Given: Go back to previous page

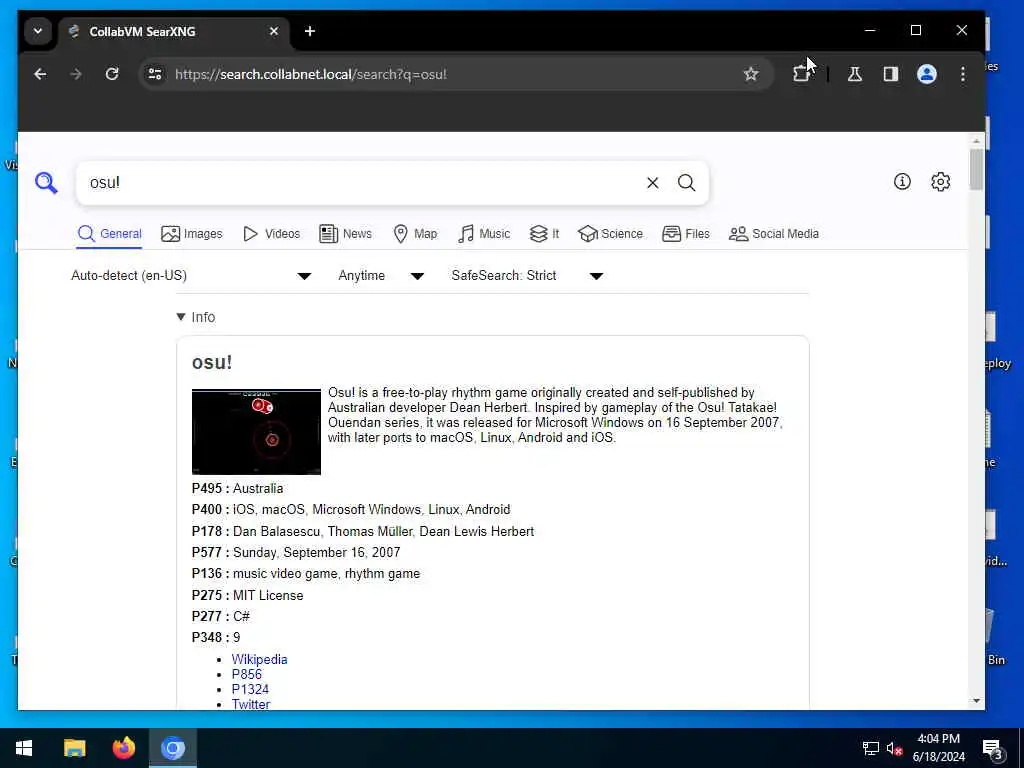Looking at the screenshot, I should [x=40, y=74].
